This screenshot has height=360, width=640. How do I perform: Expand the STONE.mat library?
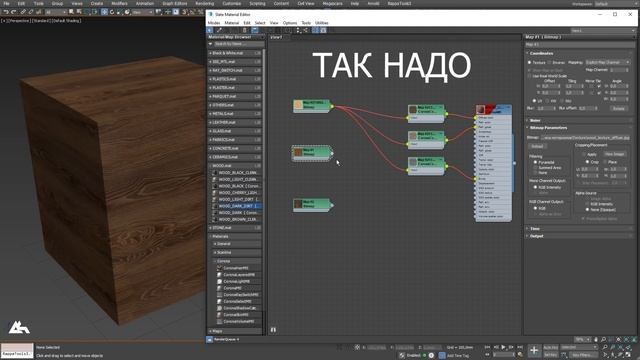tap(235, 228)
